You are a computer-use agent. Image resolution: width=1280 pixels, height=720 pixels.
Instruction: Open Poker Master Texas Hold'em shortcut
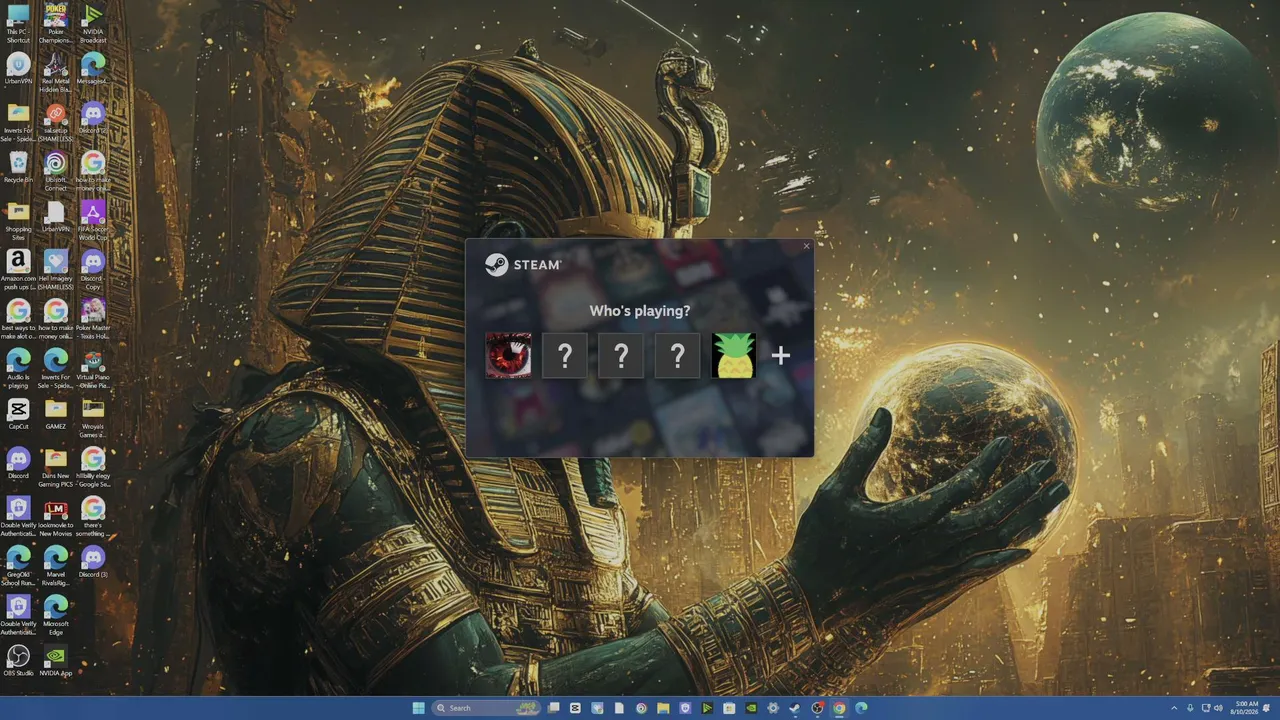tap(93, 319)
